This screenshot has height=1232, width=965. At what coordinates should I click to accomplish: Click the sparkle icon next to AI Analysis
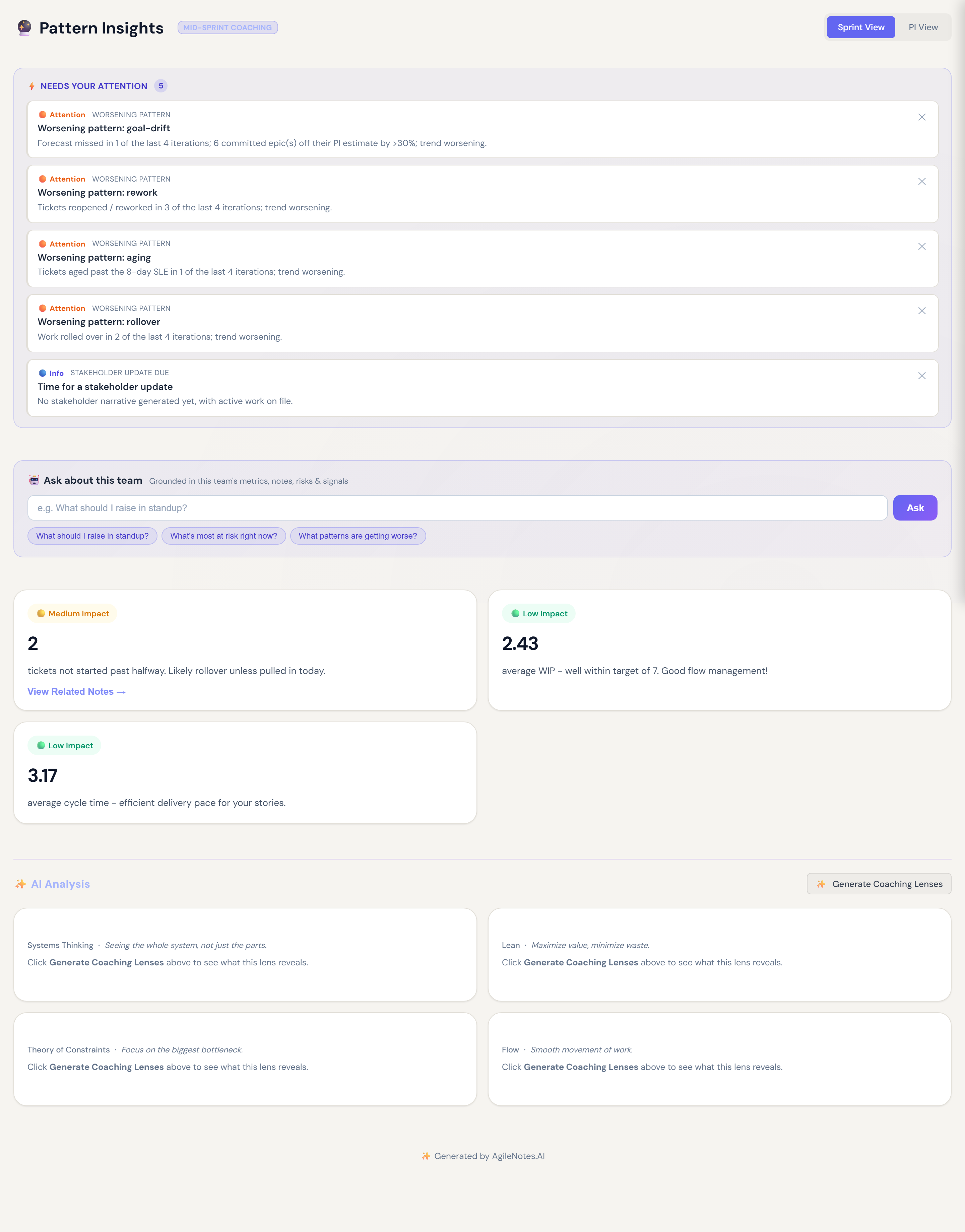(20, 884)
